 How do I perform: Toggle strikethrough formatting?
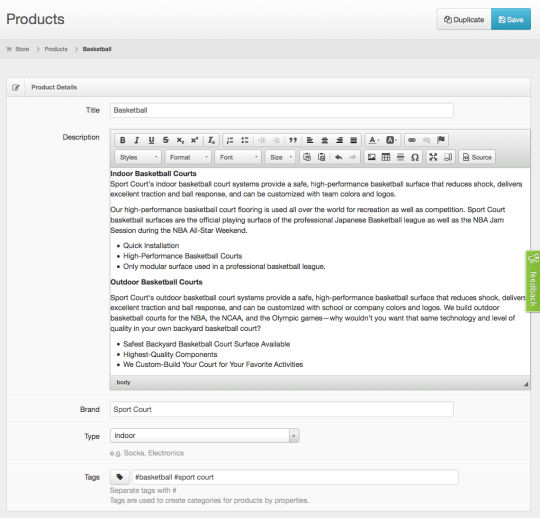click(x=166, y=140)
